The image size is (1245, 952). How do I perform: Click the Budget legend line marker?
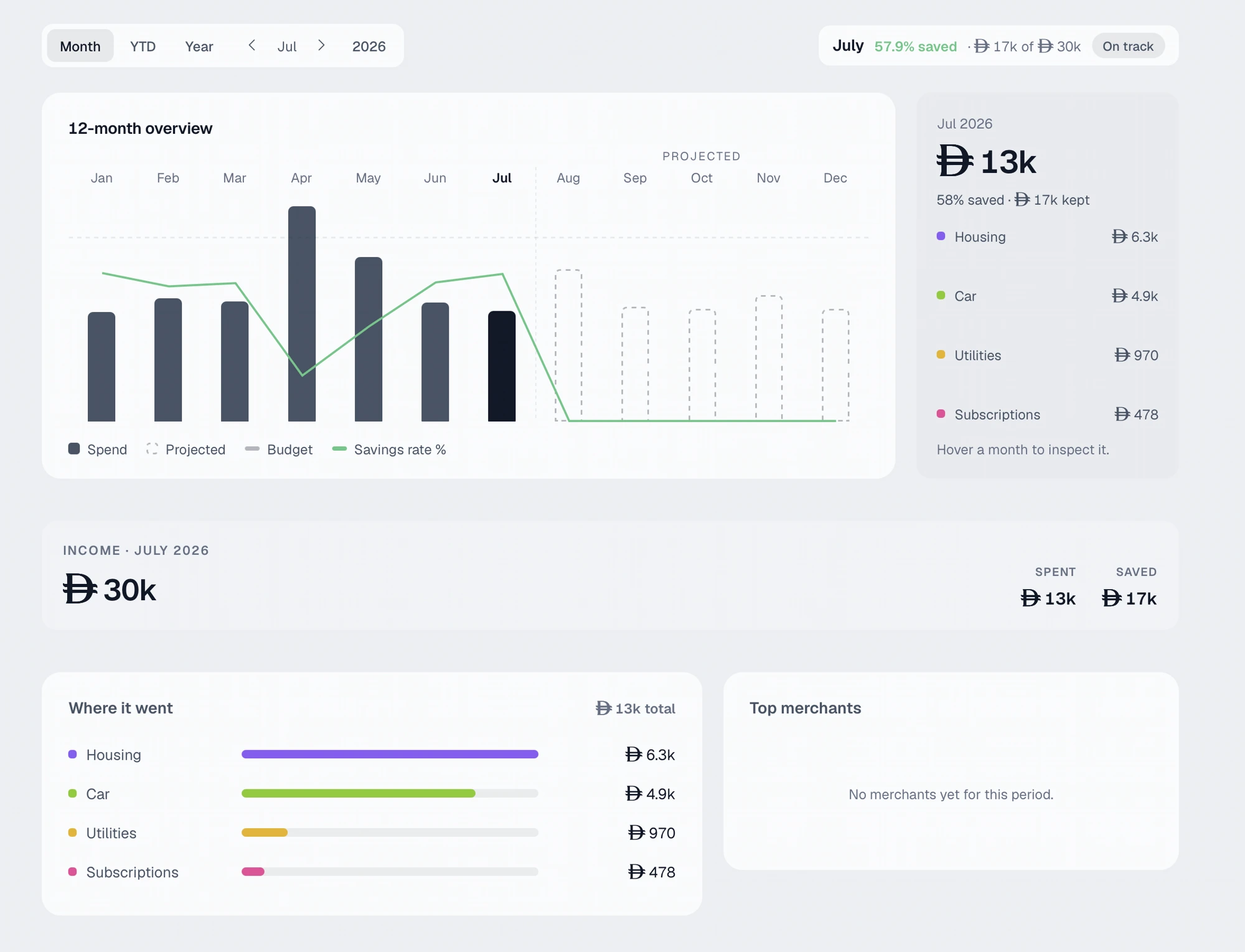click(252, 449)
